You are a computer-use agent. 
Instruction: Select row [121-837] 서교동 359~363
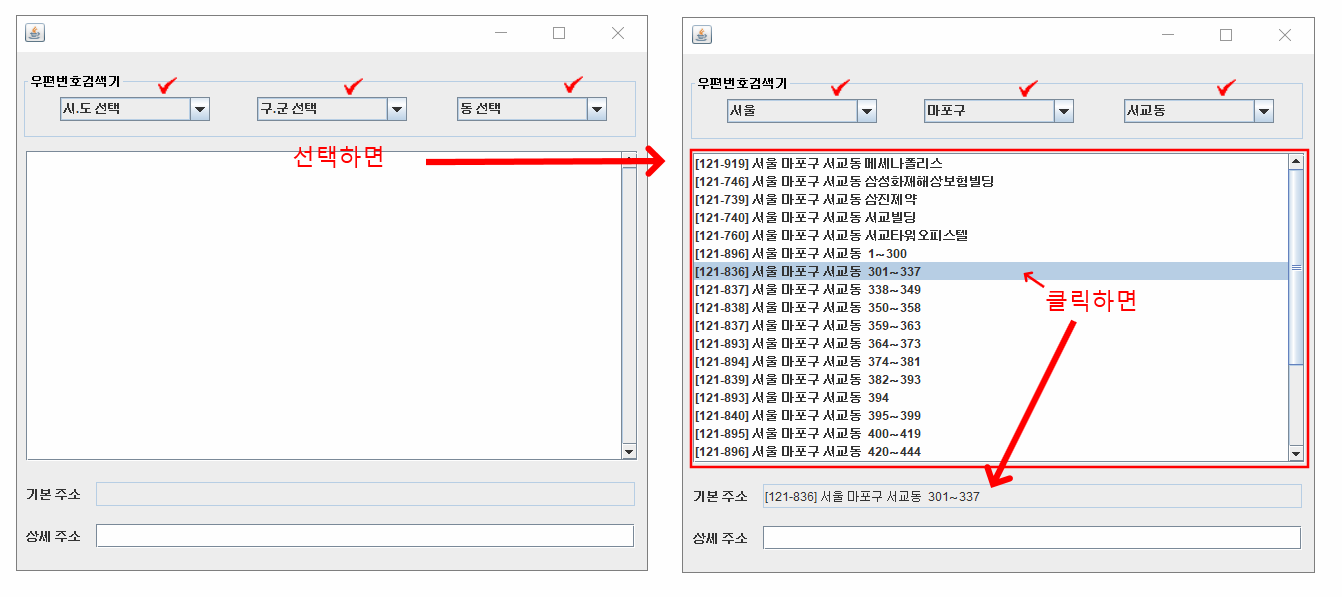[990, 325]
